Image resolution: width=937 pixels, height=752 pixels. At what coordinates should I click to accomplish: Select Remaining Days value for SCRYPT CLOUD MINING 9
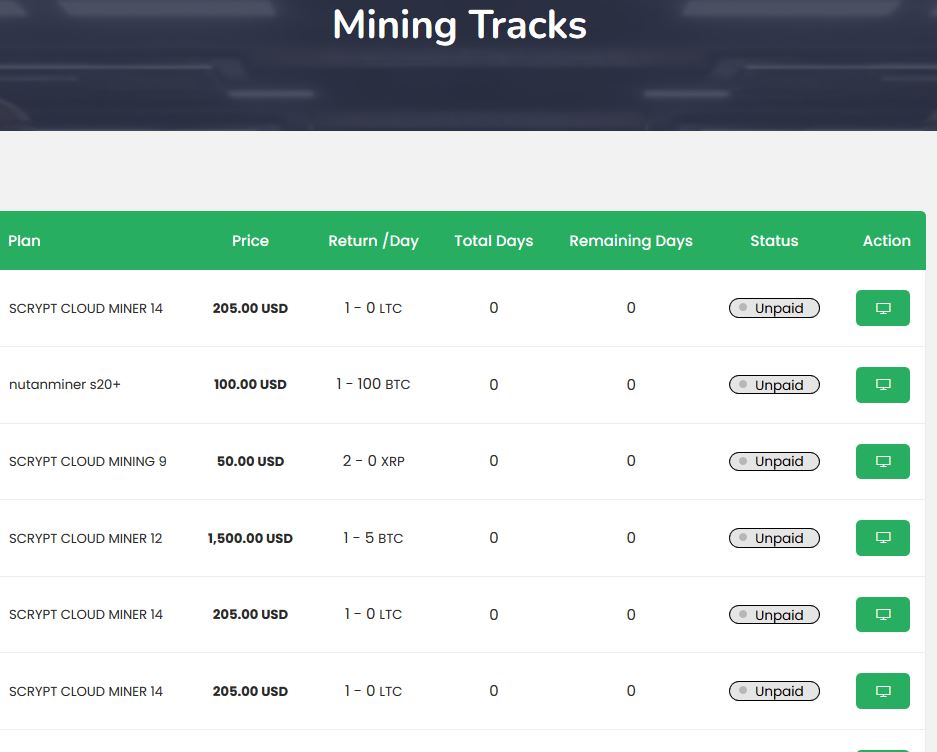tap(631, 461)
